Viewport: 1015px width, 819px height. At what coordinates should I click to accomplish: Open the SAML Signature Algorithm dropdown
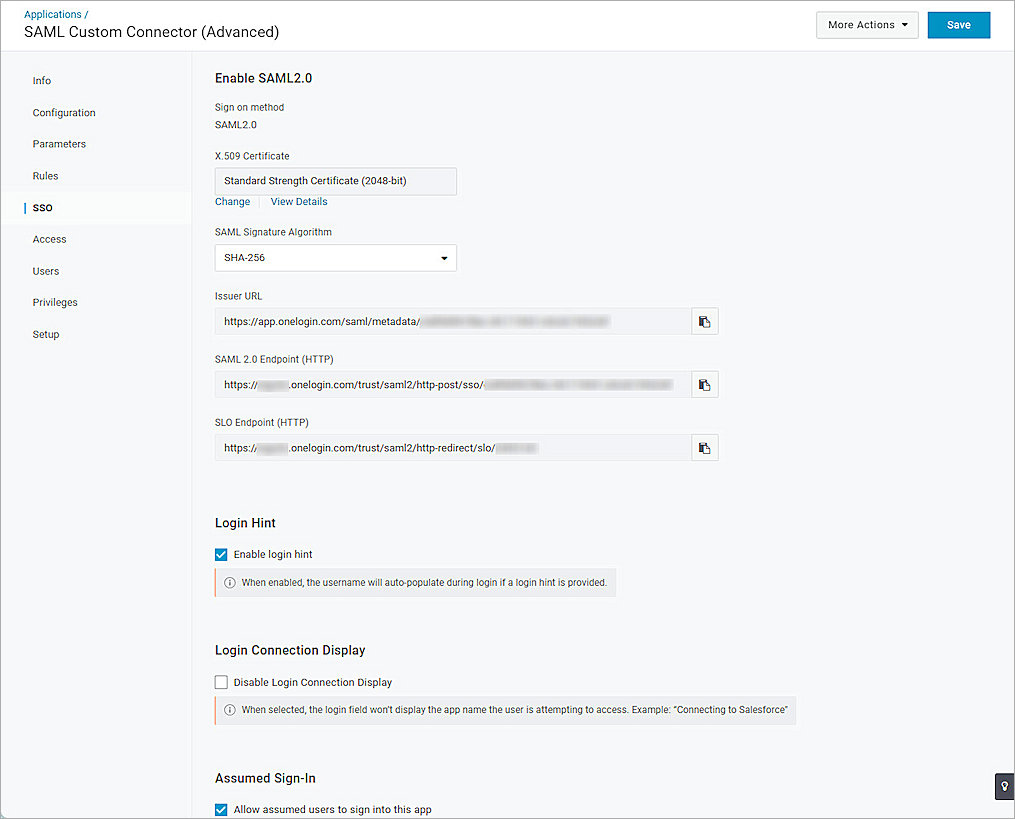tap(335, 257)
